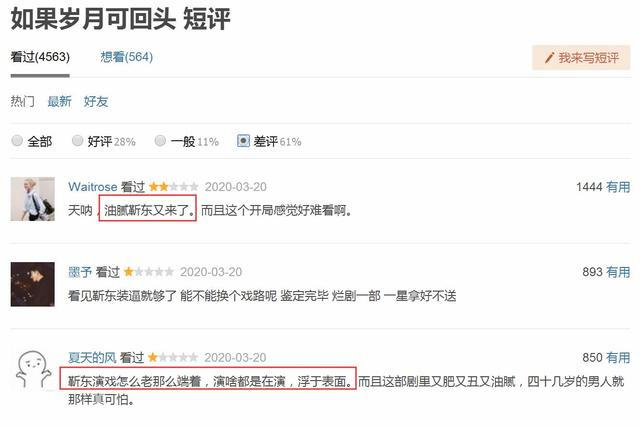Select the 全部 radio button
640x427 pixels.
(17, 141)
